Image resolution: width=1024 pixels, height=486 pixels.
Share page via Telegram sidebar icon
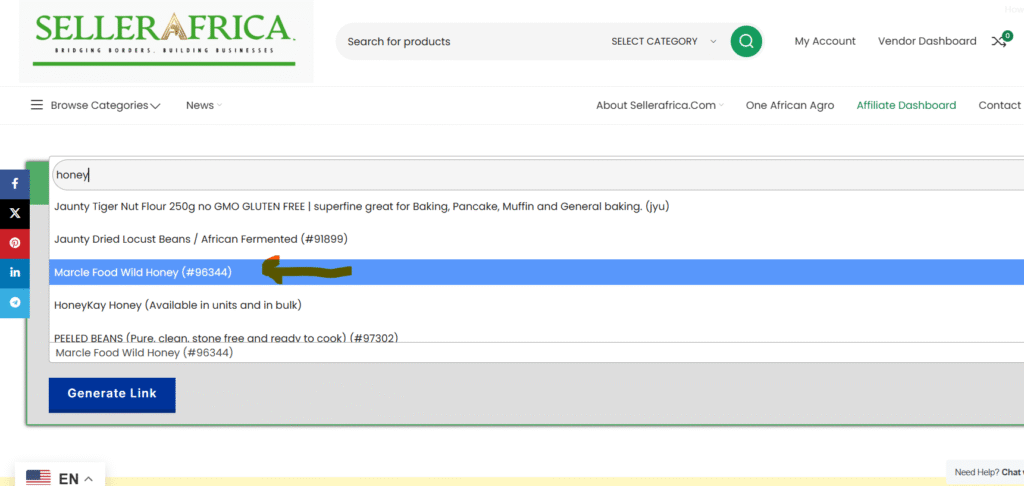[x=15, y=302]
